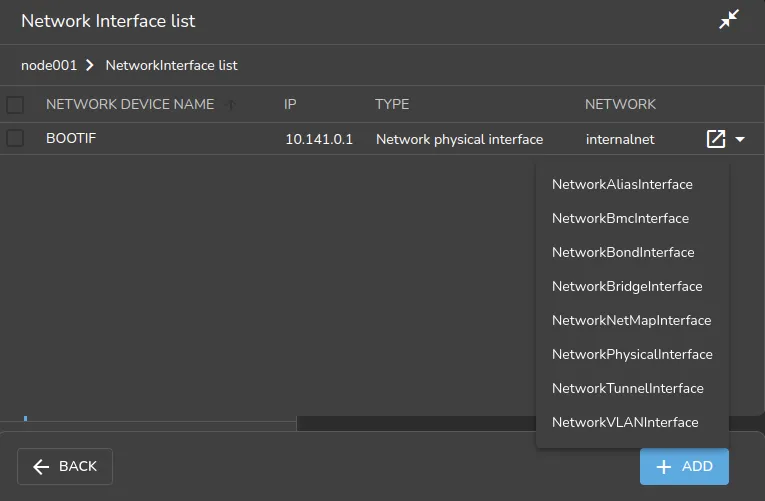The width and height of the screenshot is (765, 501).
Task: Check the BOOTIF row checkbox
Action: [15, 138]
